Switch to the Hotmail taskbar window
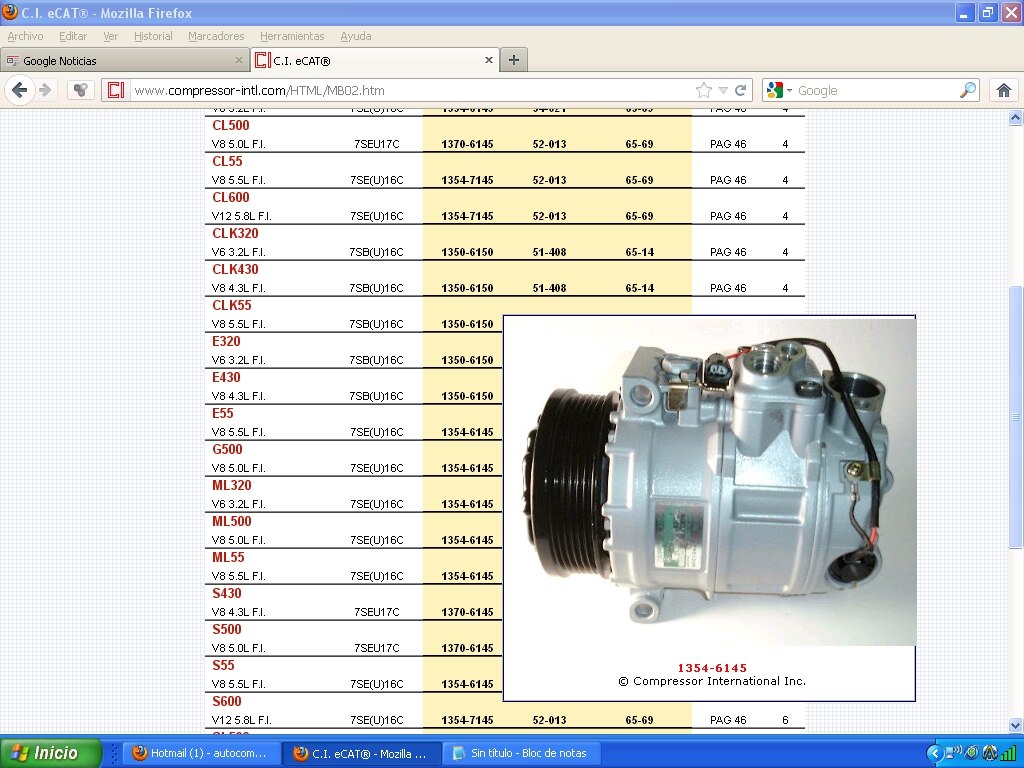 coord(202,753)
